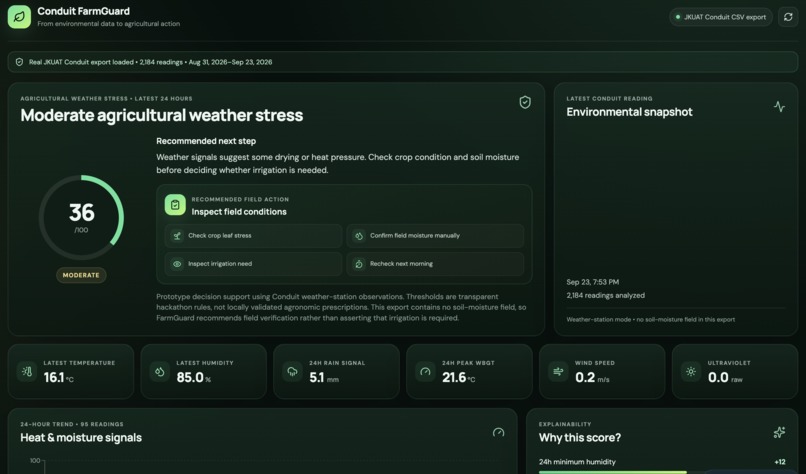Click the sun icon on Ultraviolet card
Viewport: 806px width, 474px height.
pyautogui.click(x=691, y=371)
